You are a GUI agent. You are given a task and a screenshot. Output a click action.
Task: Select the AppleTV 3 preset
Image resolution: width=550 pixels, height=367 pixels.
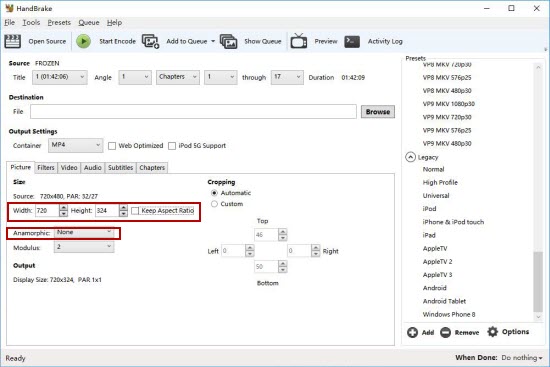click(437, 275)
